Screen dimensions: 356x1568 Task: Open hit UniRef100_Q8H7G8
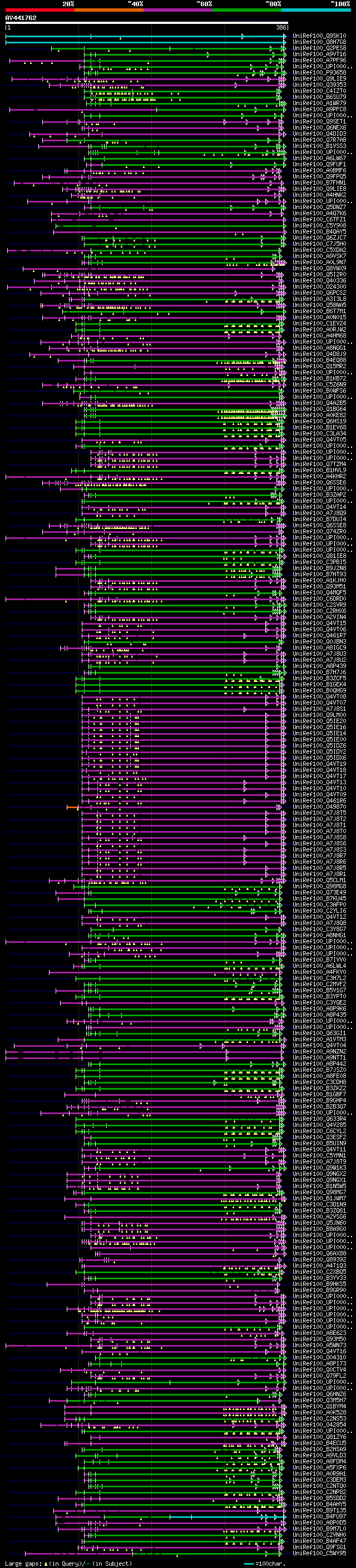click(319, 42)
